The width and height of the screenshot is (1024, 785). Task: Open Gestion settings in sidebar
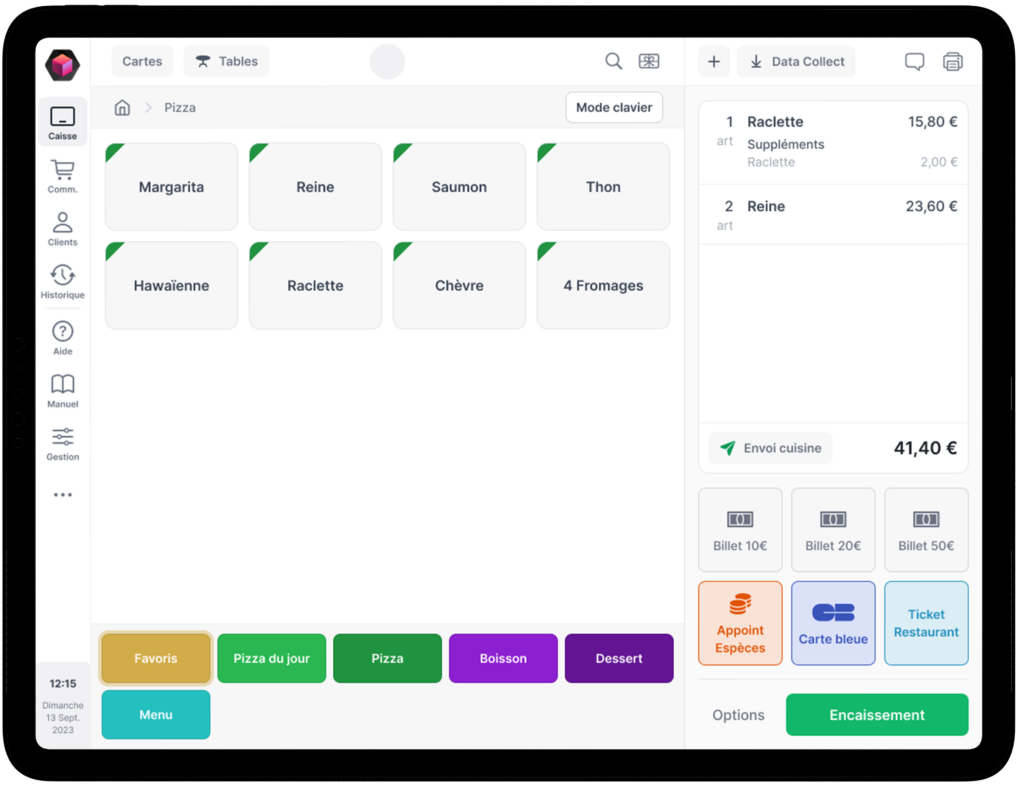(62, 443)
